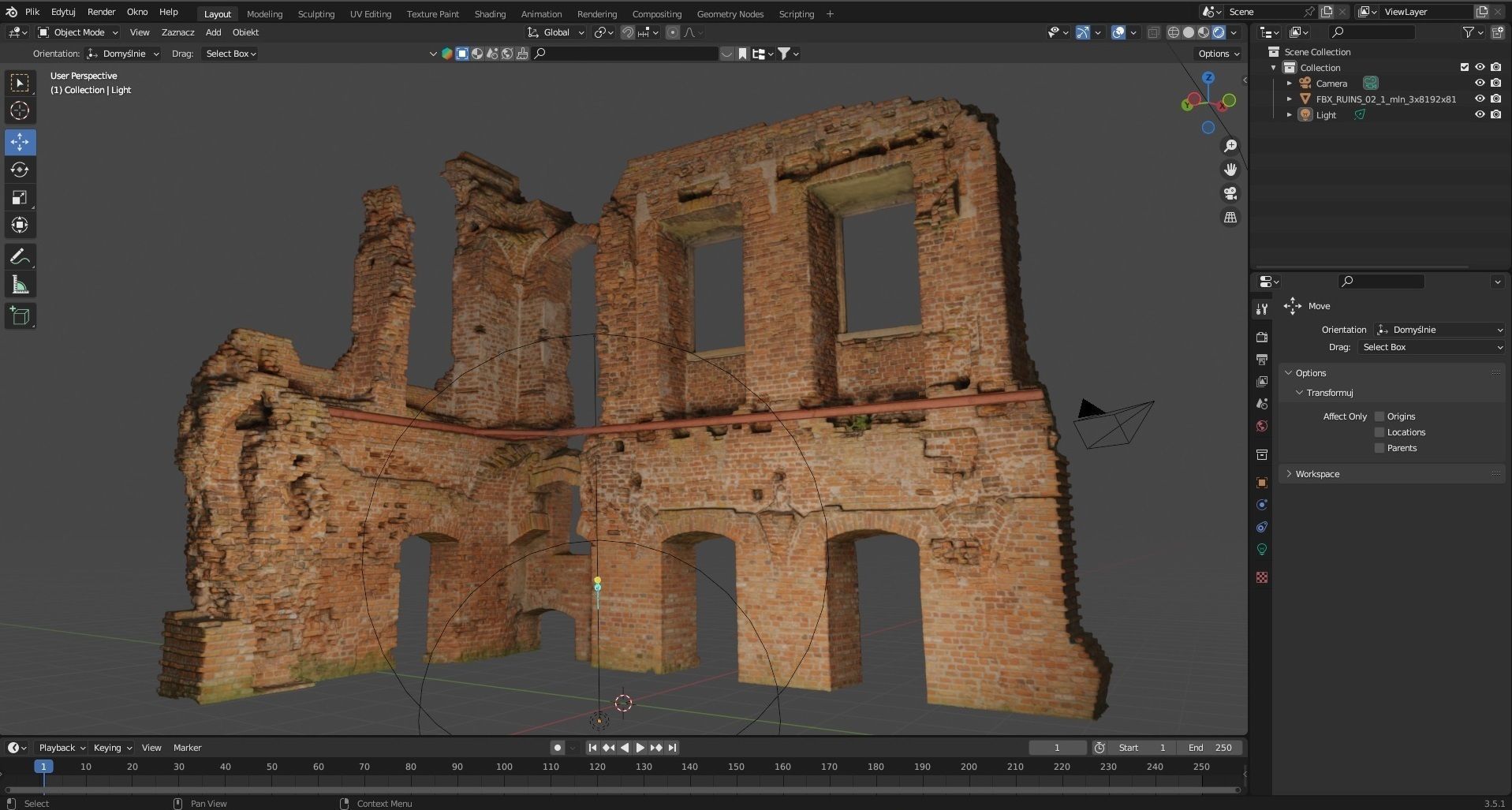The width and height of the screenshot is (1512, 810).
Task: Select the Add Cube tool
Action: tap(20, 316)
